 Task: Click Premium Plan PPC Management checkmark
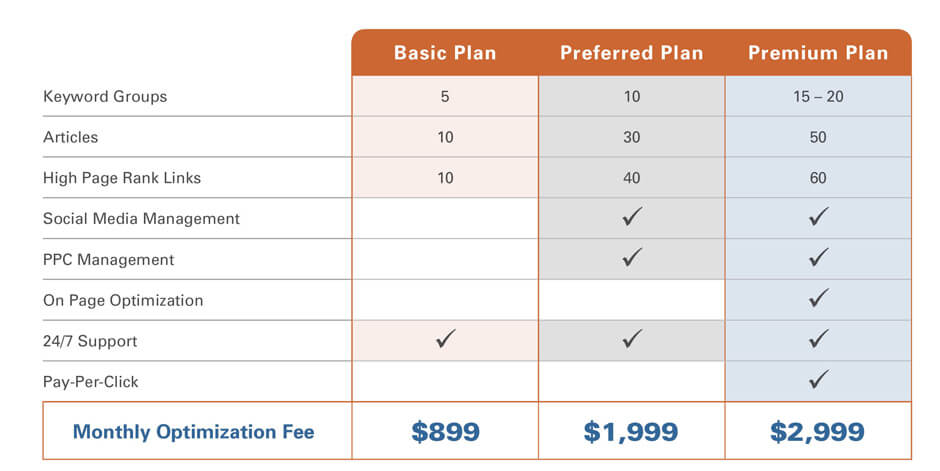click(818, 257)
